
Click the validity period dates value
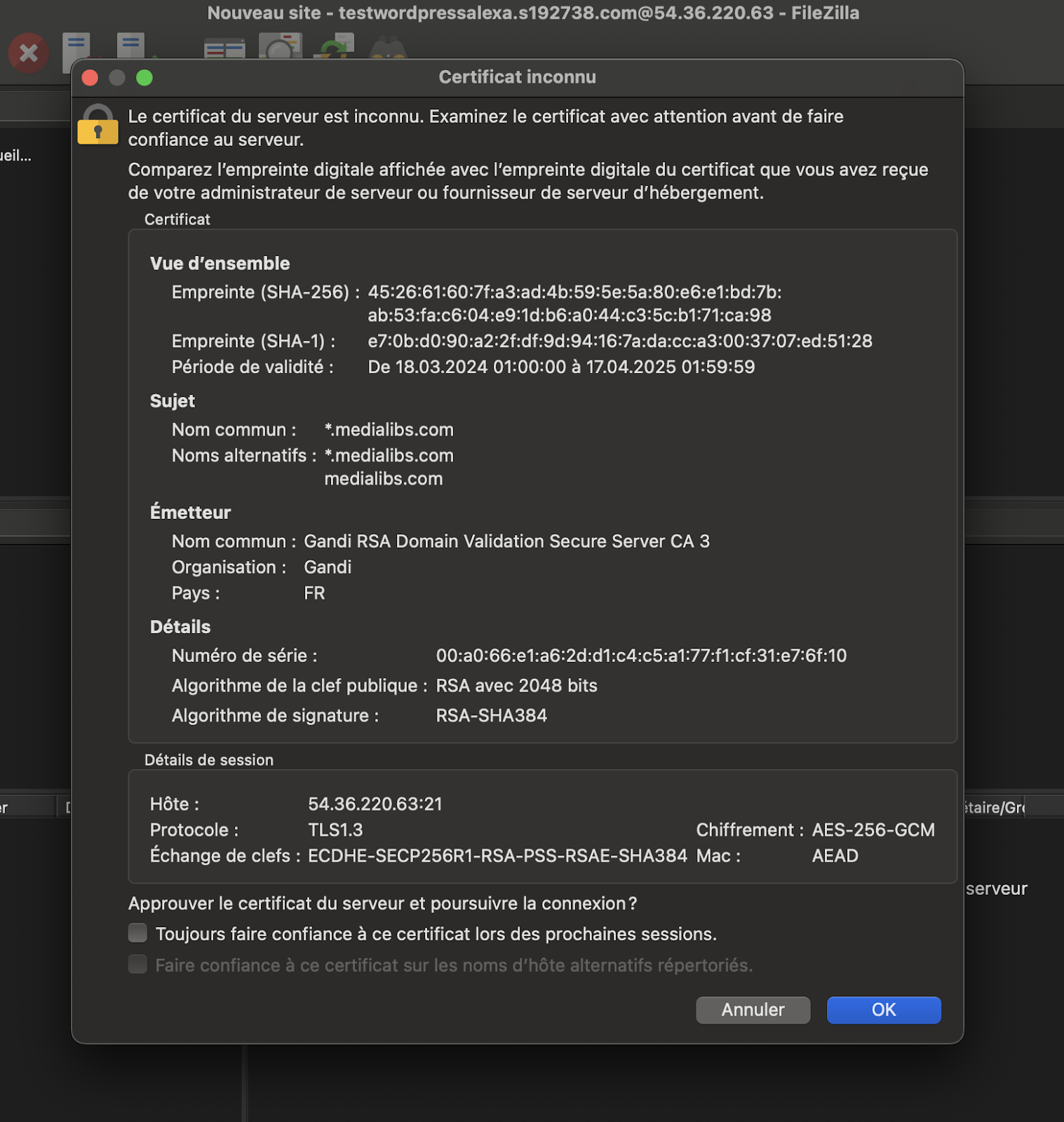point(561,367)
